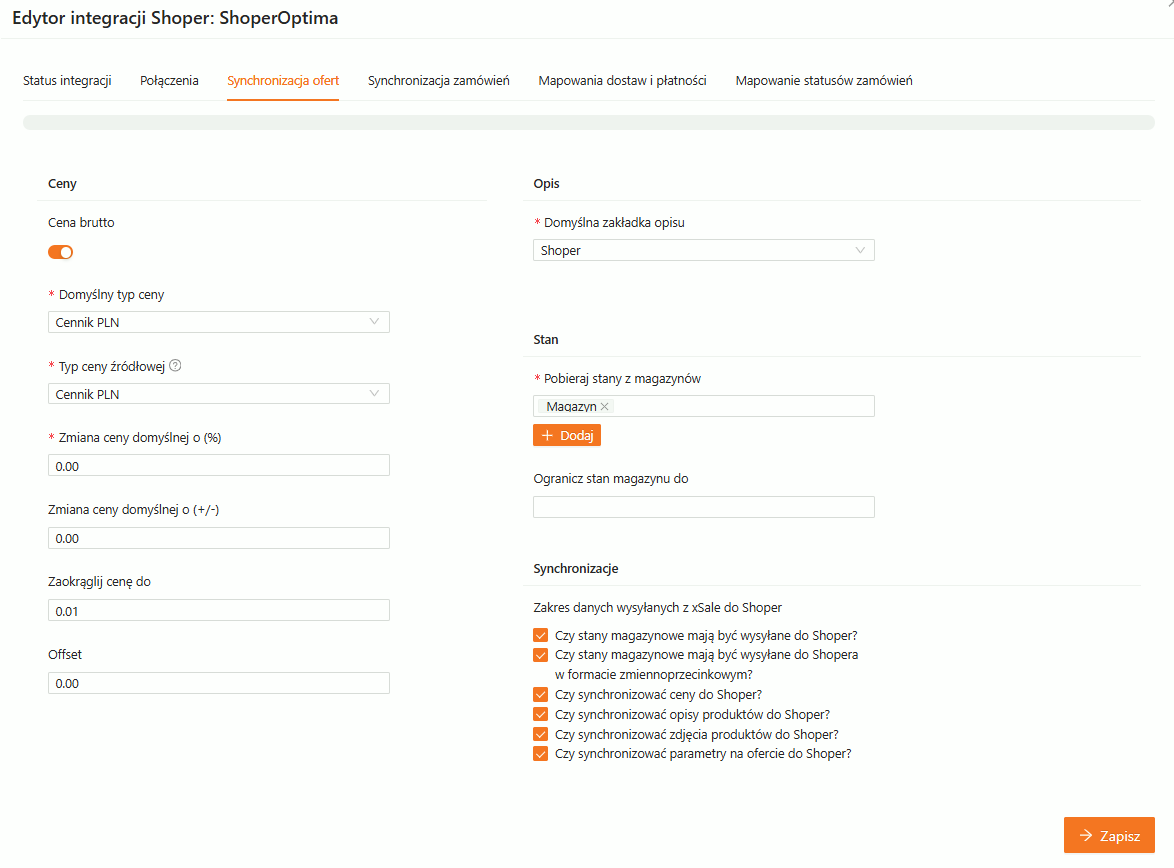The image size is (1174, 868).
Task: Open the Domyślny typ ceny dropdown
Action: (x=218, y=322)
